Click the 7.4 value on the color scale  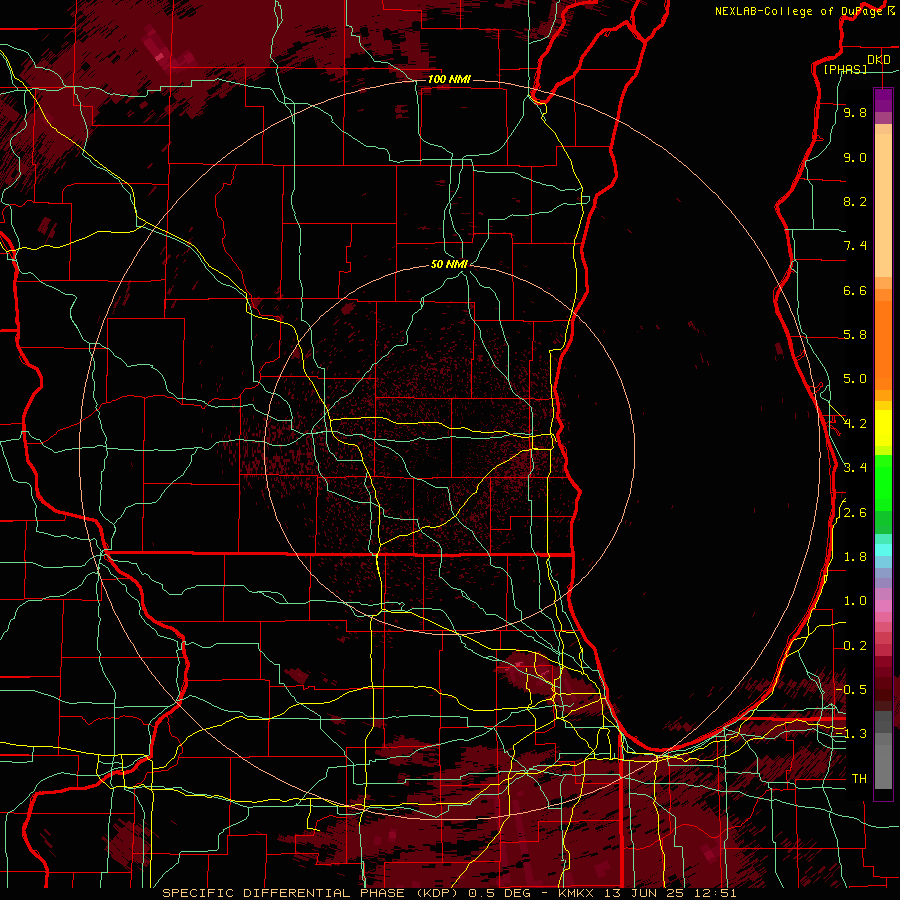pyautogui.click(x=855, y=246)
